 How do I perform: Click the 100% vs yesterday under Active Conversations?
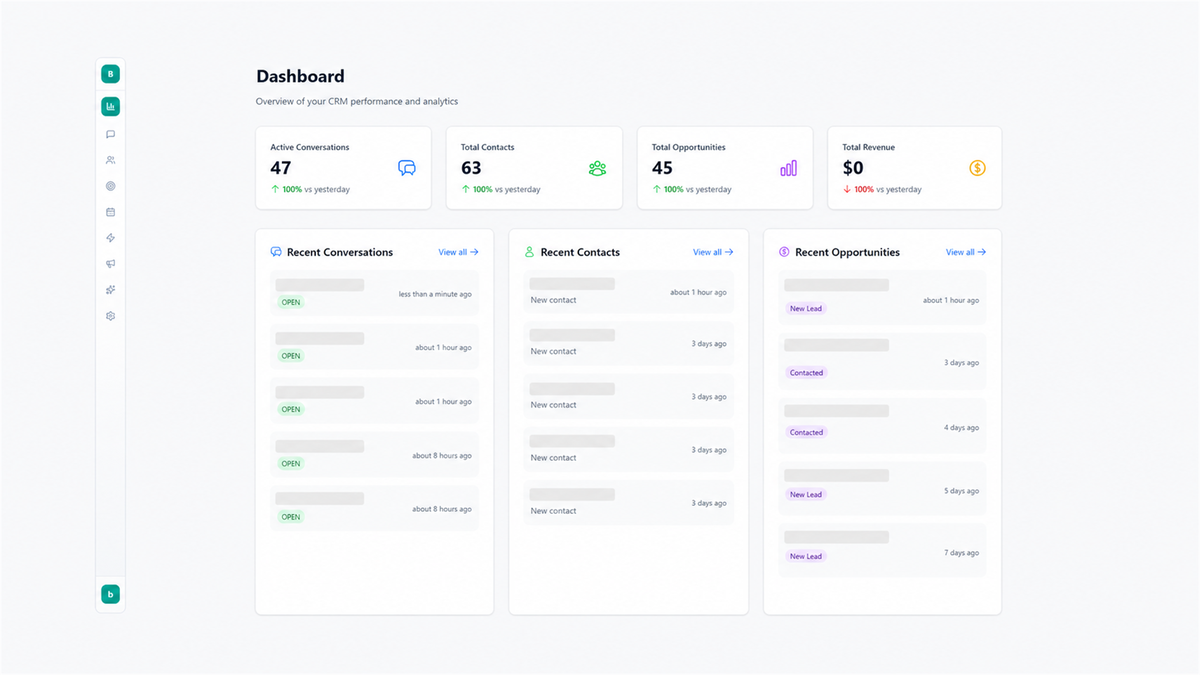tap(310, 189)
